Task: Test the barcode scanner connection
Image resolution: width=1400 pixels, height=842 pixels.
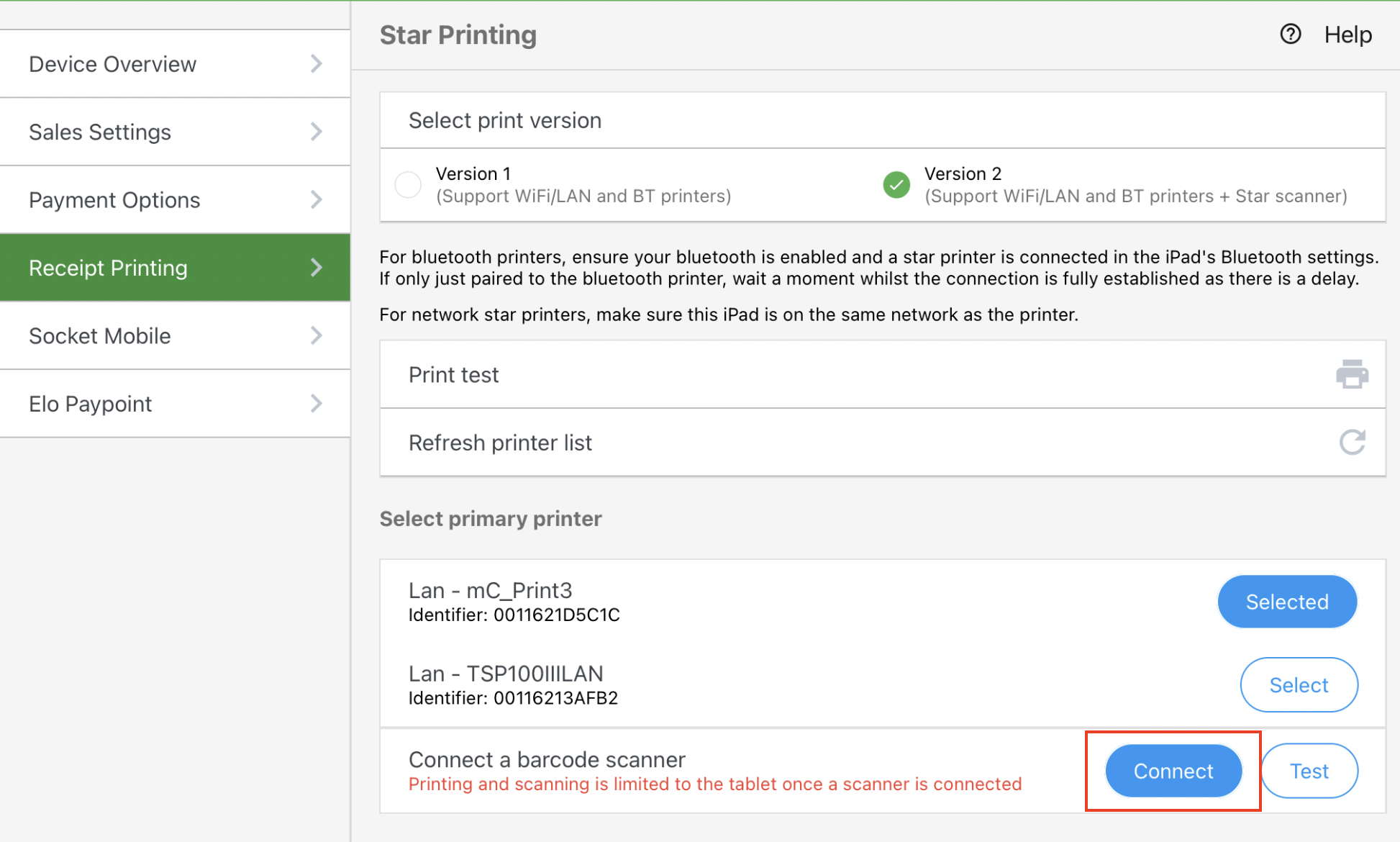Action: pos(1309,771)
